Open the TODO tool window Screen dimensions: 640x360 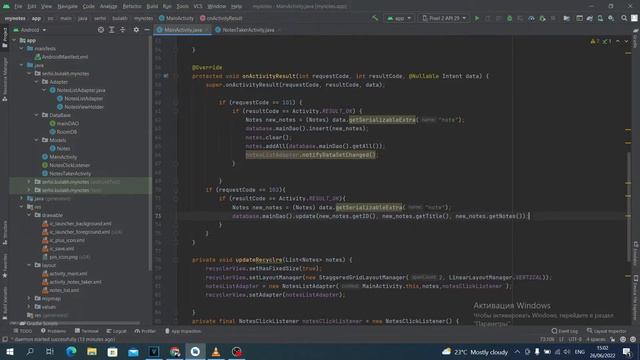(x=22, y=331)
